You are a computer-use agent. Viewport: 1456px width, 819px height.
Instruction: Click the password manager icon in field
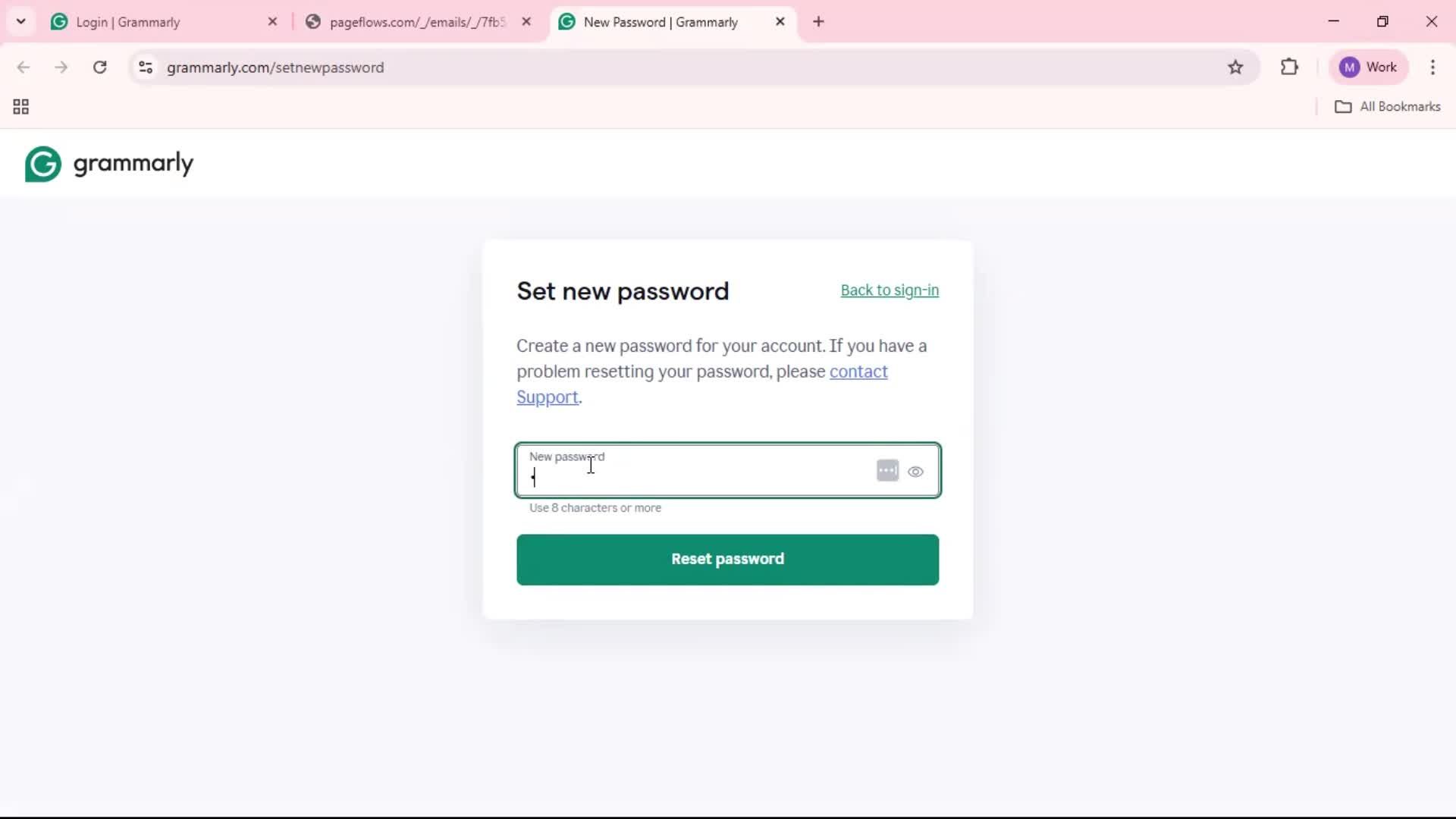(887, 471)
